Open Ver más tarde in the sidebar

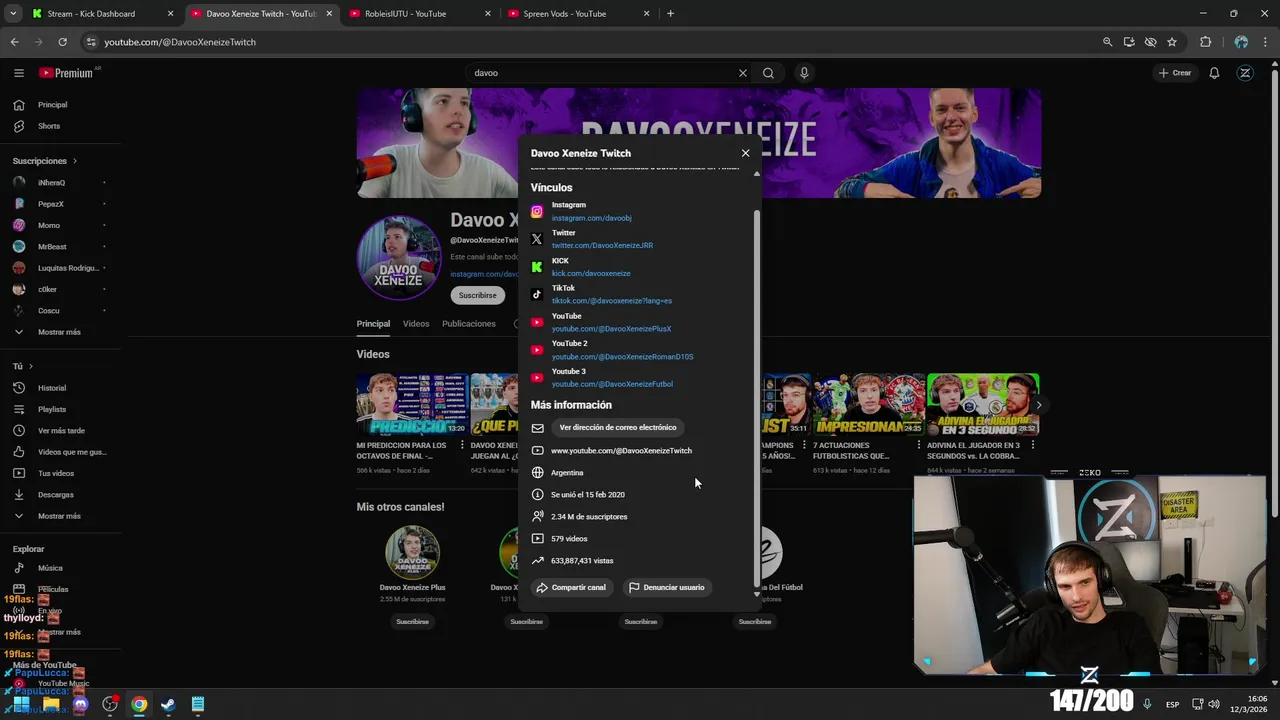coord(60,431)
